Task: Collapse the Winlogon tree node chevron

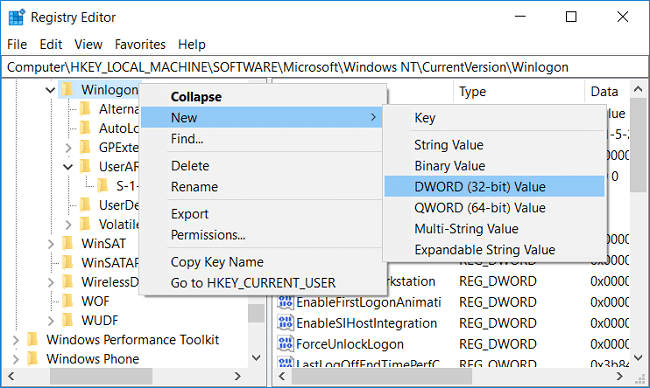Action: coord(51,90)
